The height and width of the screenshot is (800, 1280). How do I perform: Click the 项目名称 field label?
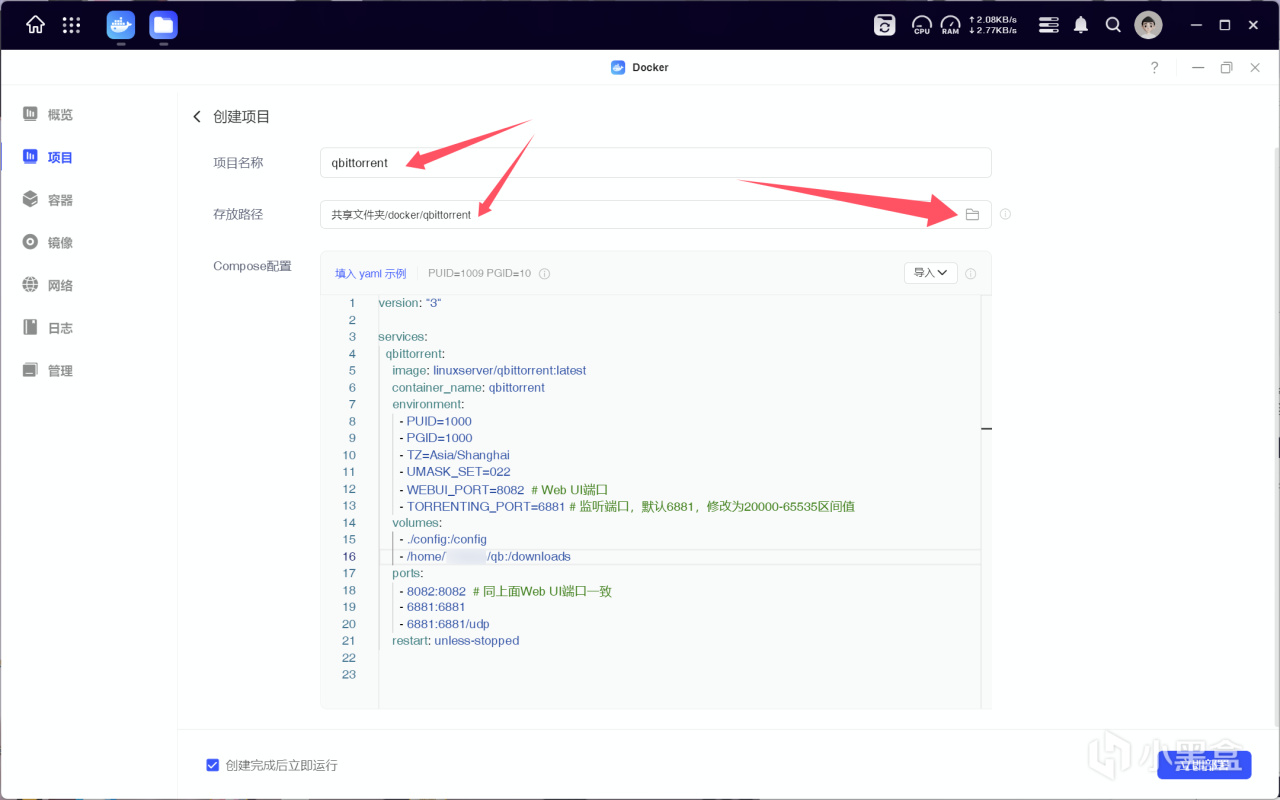pos(238,163)
